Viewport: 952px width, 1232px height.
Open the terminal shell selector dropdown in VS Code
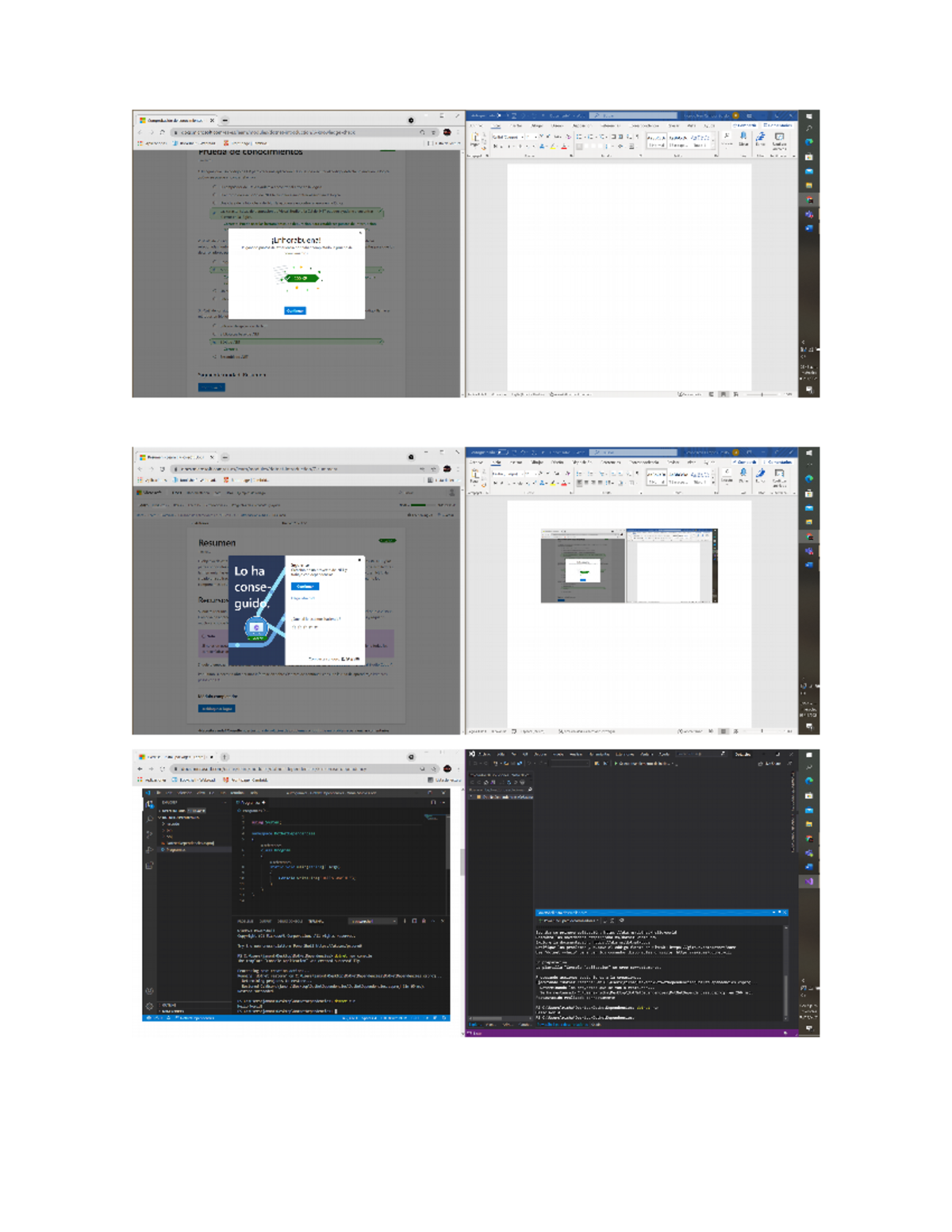coord(373,921)
